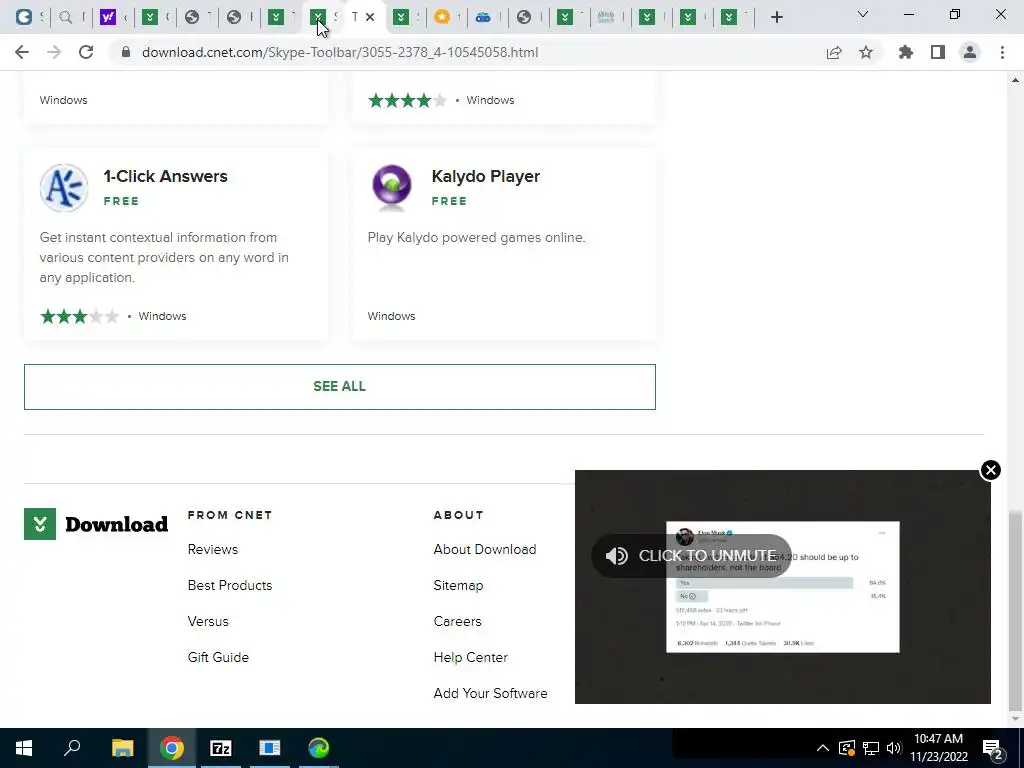Click the Download logo in footer

pyautogui.click(x=96, y=524)
